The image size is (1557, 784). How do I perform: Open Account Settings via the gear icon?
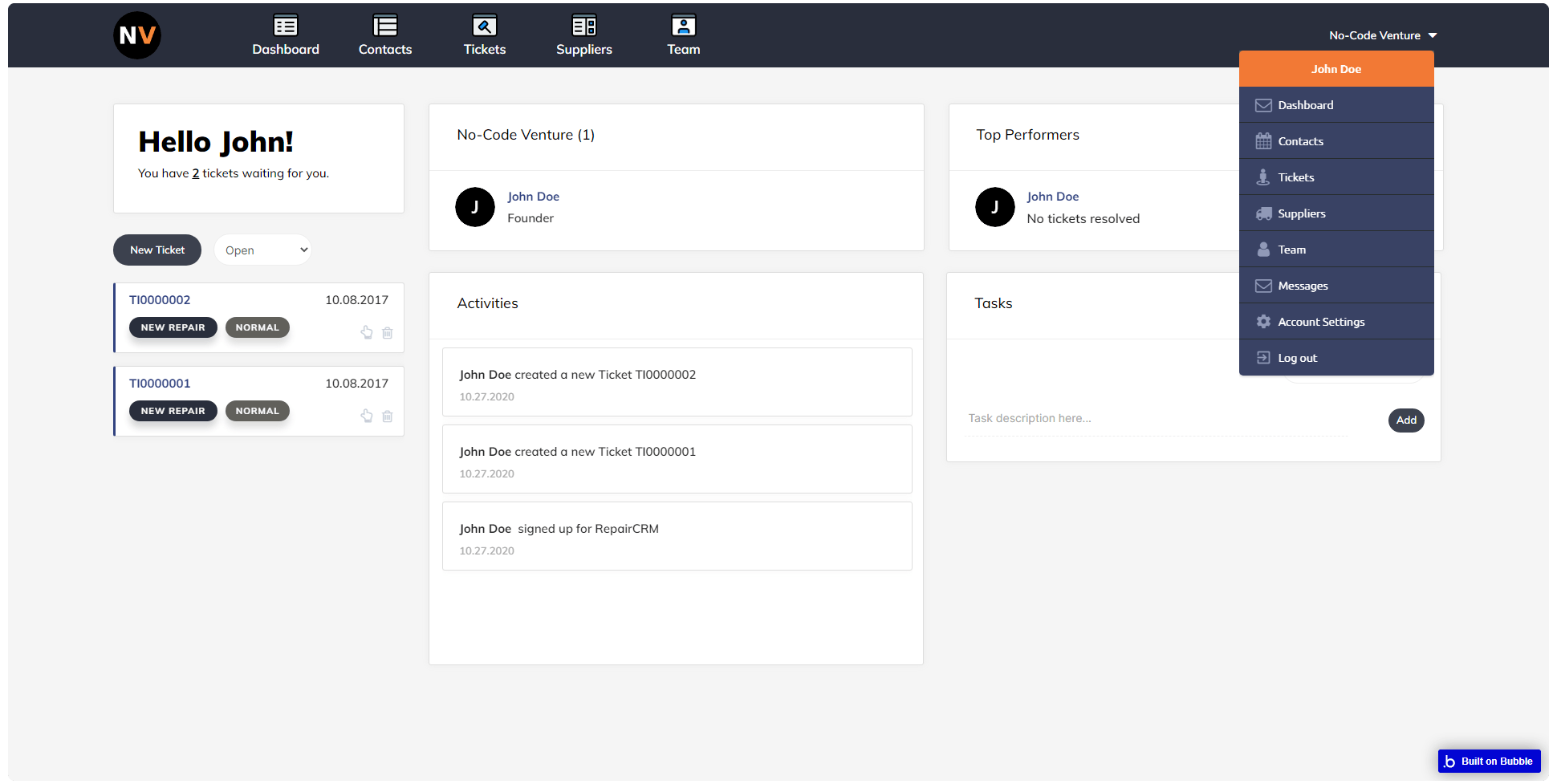[x=1263, y=321]
